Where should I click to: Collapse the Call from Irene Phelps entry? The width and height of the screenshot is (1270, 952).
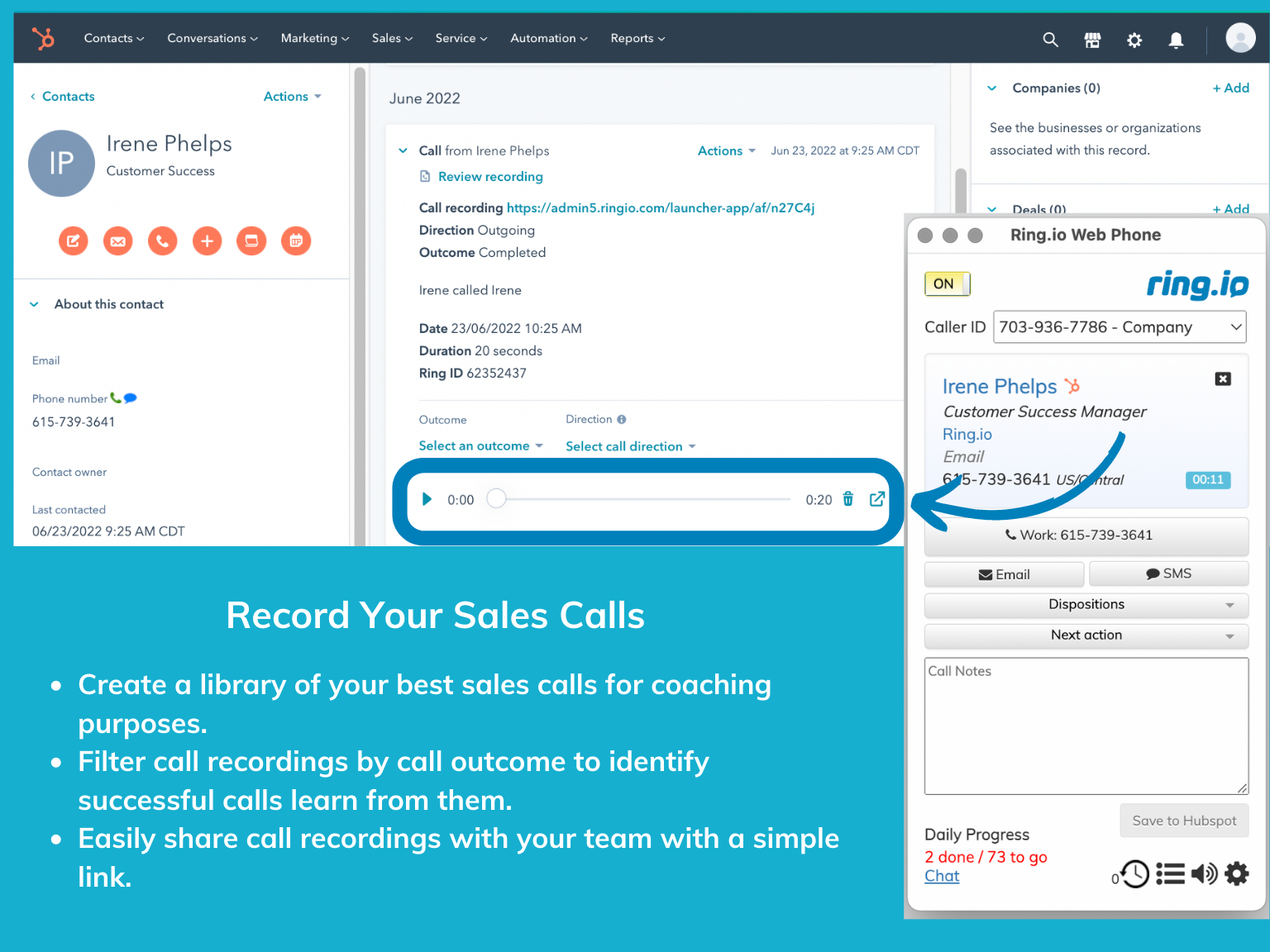403,150
